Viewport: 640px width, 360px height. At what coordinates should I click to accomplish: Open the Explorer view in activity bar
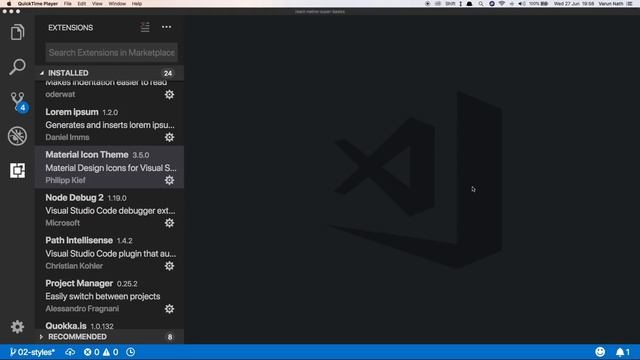(x=17, y=32)
